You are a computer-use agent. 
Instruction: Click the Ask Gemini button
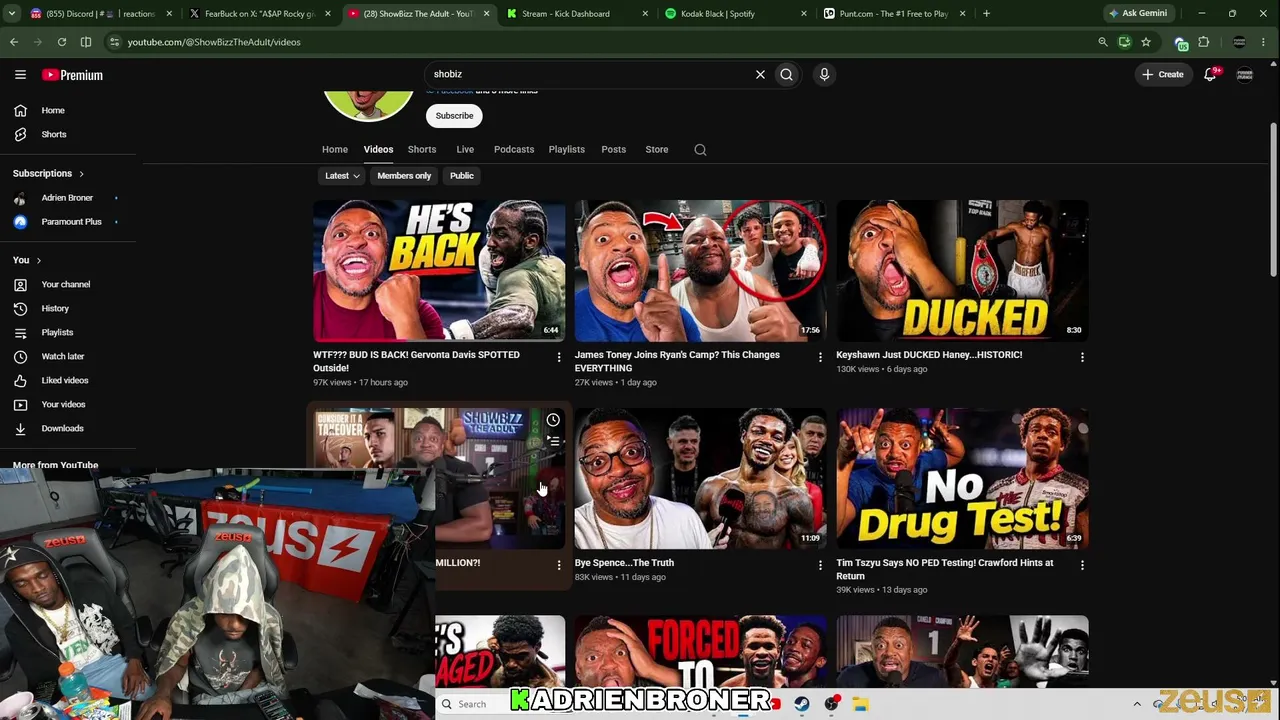pos(1138,14)
